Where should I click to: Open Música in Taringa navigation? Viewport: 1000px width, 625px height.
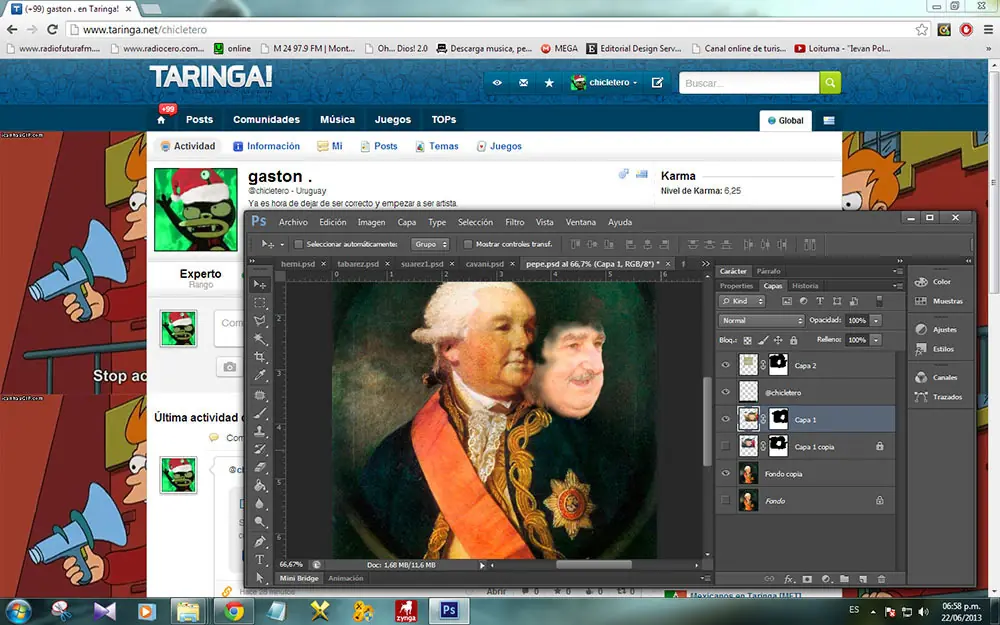click(337, 119)
